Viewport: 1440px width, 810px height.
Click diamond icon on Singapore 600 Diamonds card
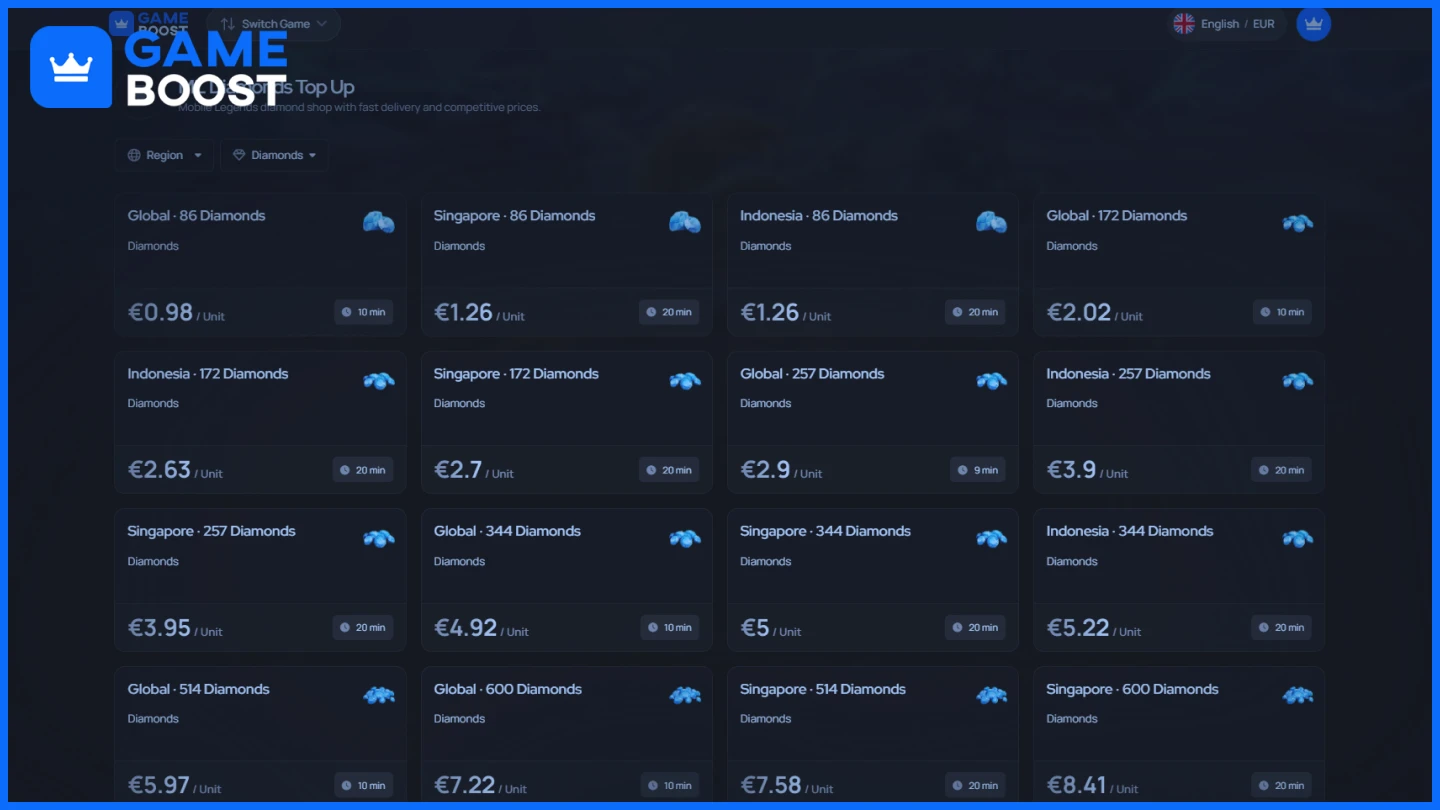pyautogui.click(x=1297, y=695)
